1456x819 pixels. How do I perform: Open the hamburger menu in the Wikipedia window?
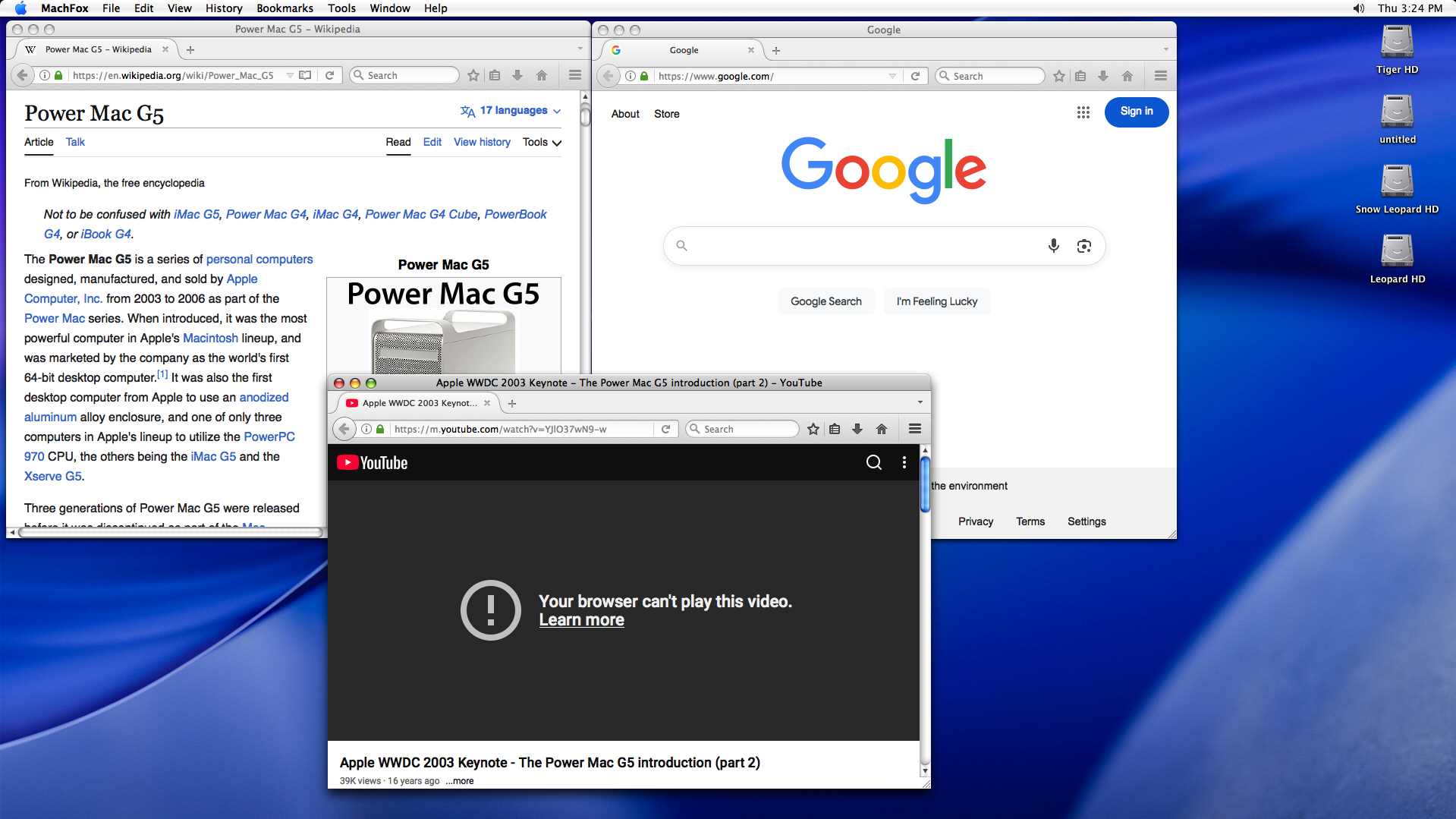coord(575,75)
